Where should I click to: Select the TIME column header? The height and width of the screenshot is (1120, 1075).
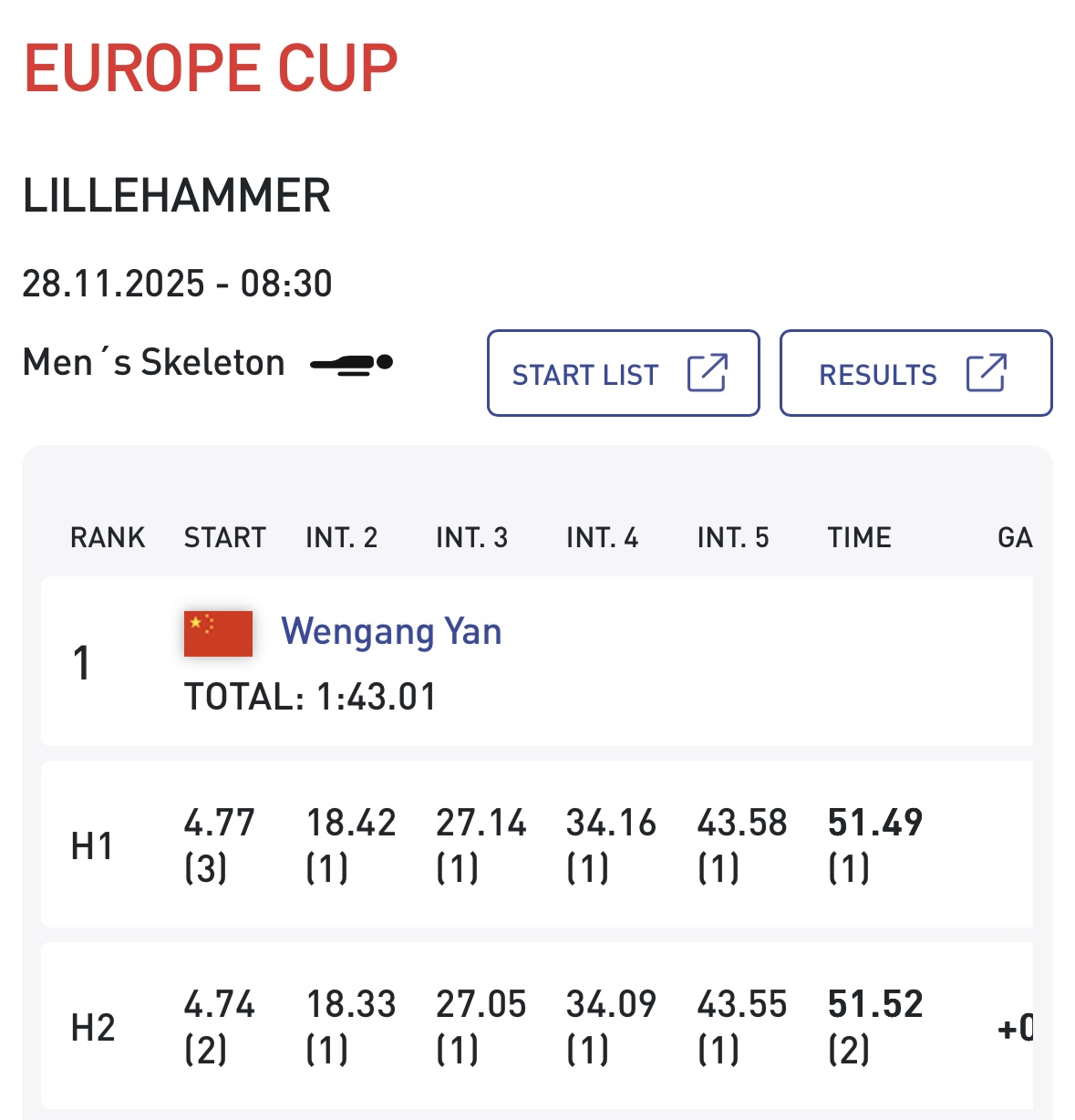[x=860, y=537]
